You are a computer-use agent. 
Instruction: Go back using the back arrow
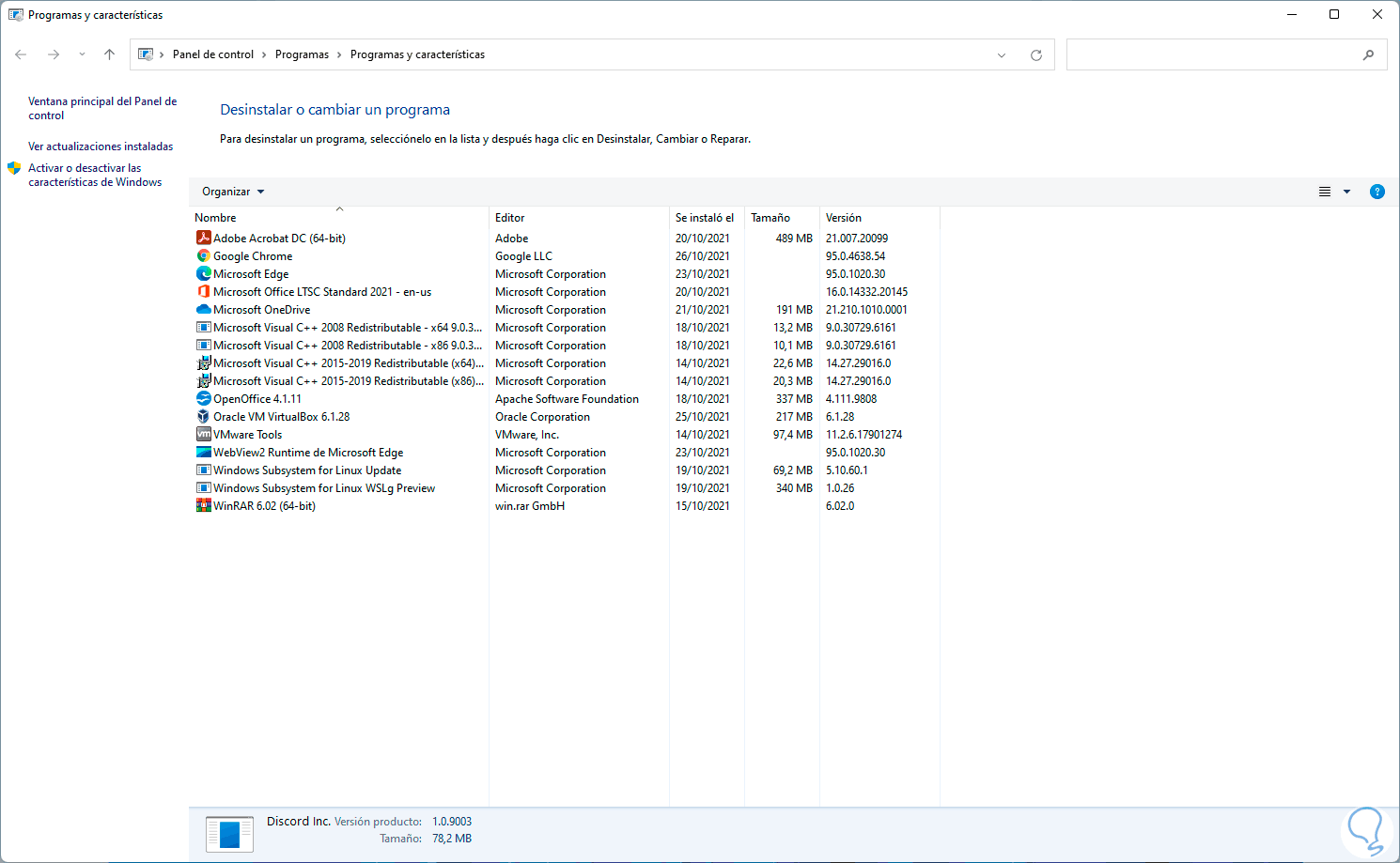(x=21, y=54)
